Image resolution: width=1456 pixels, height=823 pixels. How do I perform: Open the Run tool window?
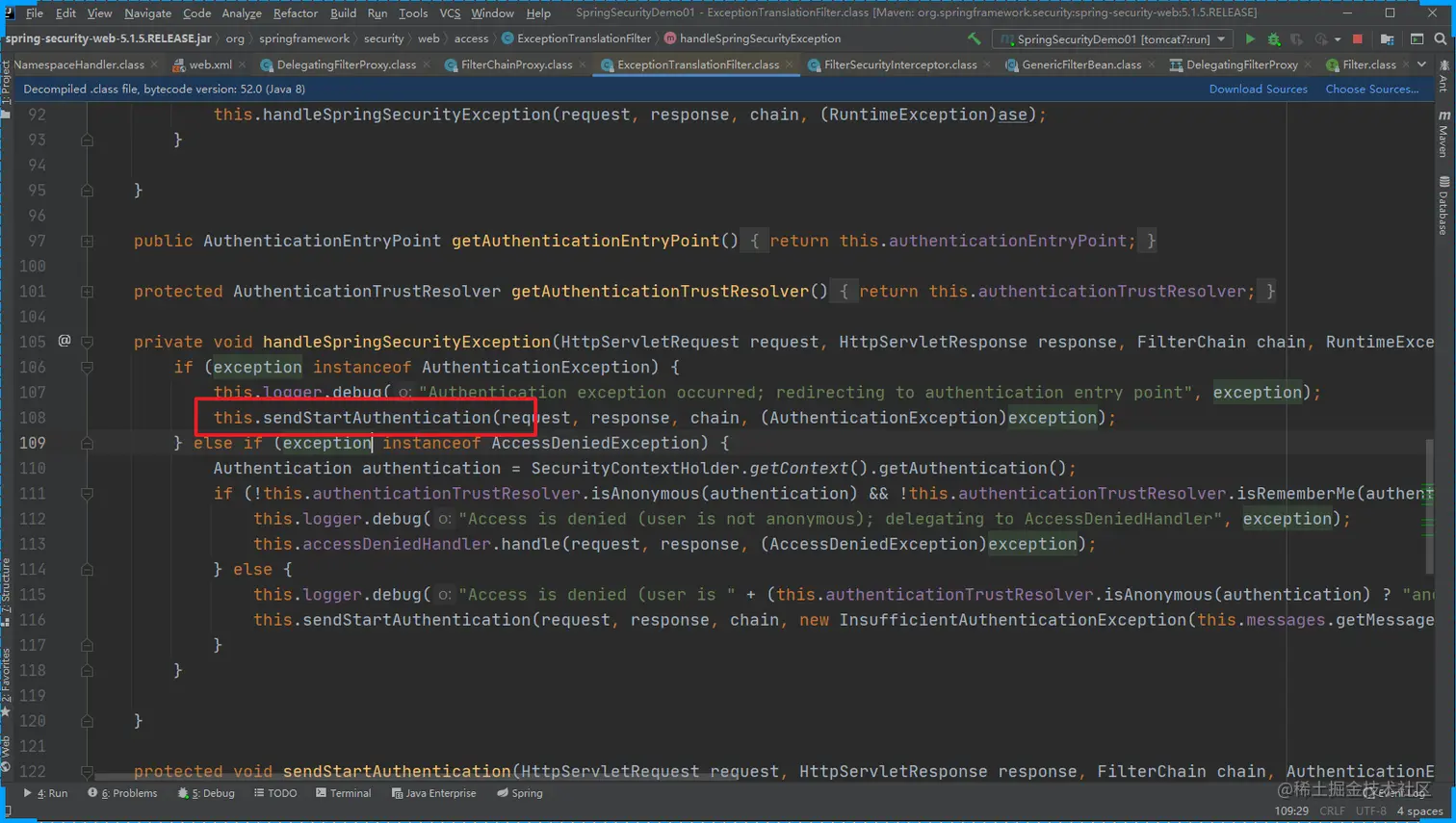[x=46, y=793]
